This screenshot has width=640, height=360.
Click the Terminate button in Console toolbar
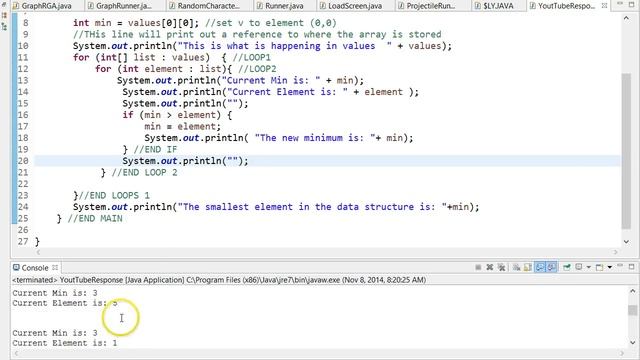point(478,267)
